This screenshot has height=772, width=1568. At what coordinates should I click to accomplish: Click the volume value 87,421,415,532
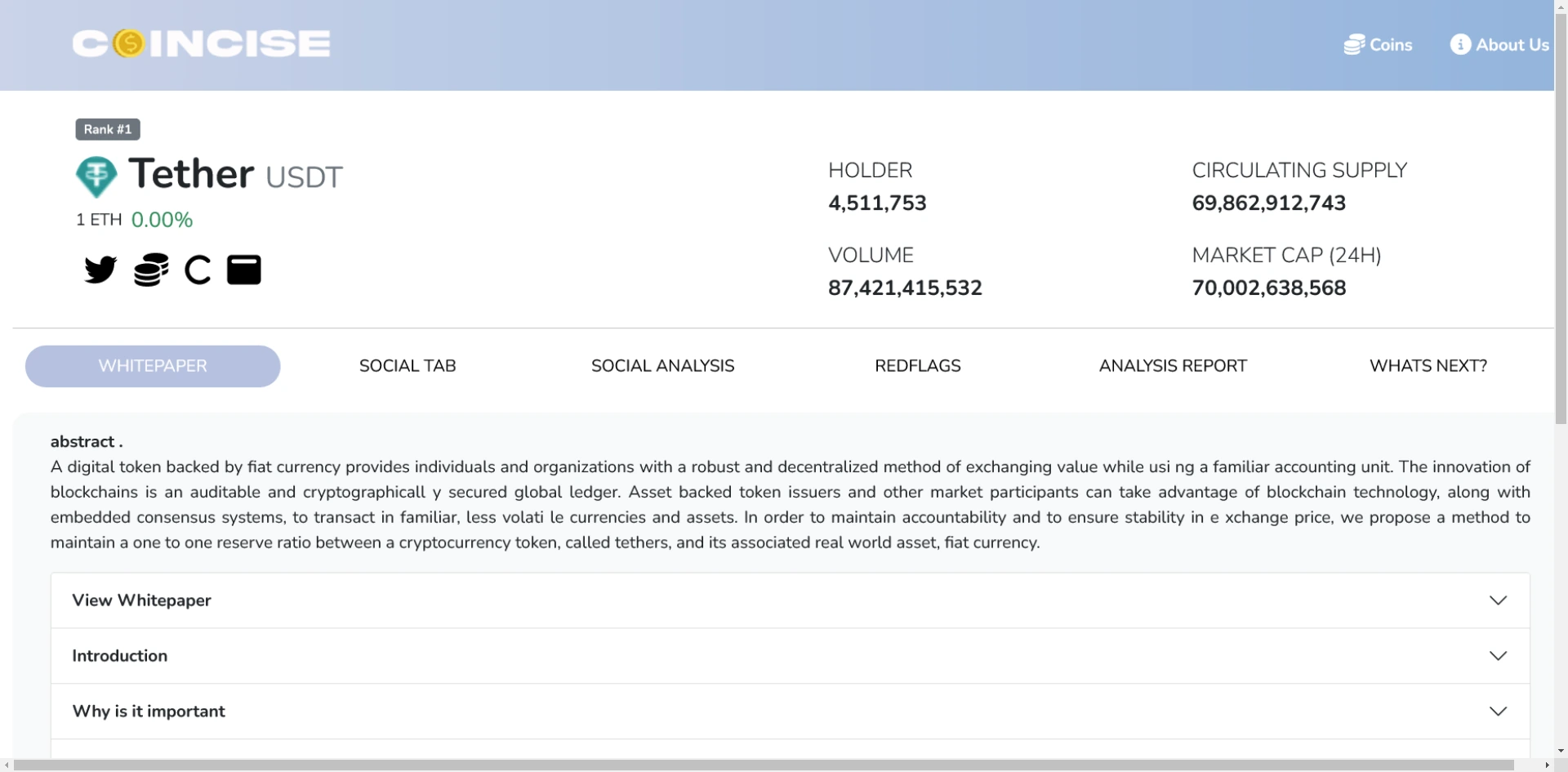pos(905,288)
